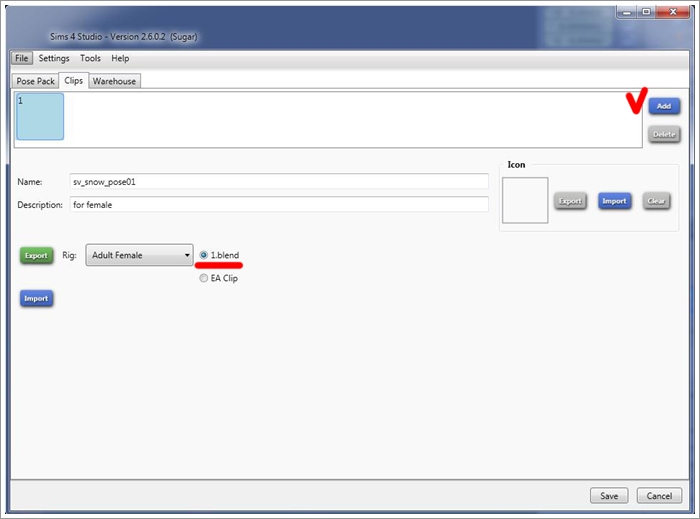700x519 pixels.
Task: Select clip thumbnail number 1
Action: [40, 116]
